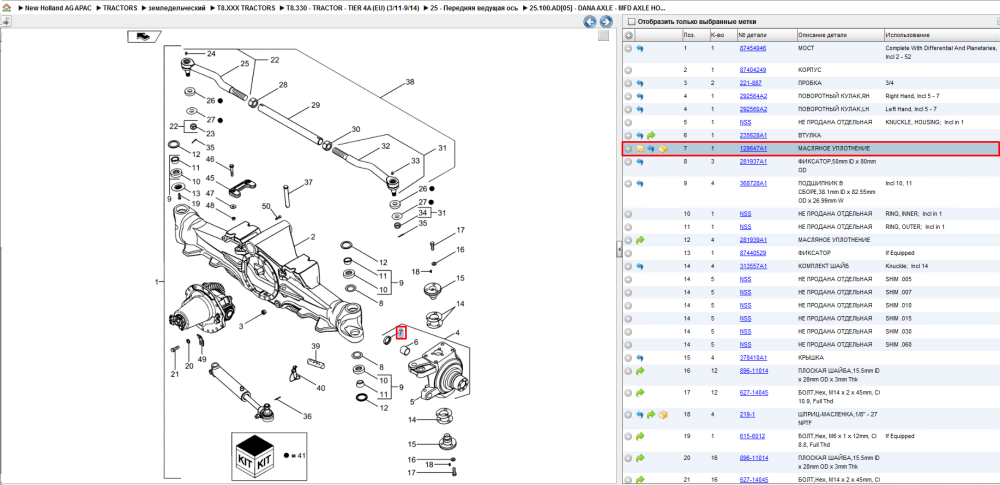Click 'Описание детали' column header
The width and height of the screenshot is (1000, 485).
click(x=839, y=35)
